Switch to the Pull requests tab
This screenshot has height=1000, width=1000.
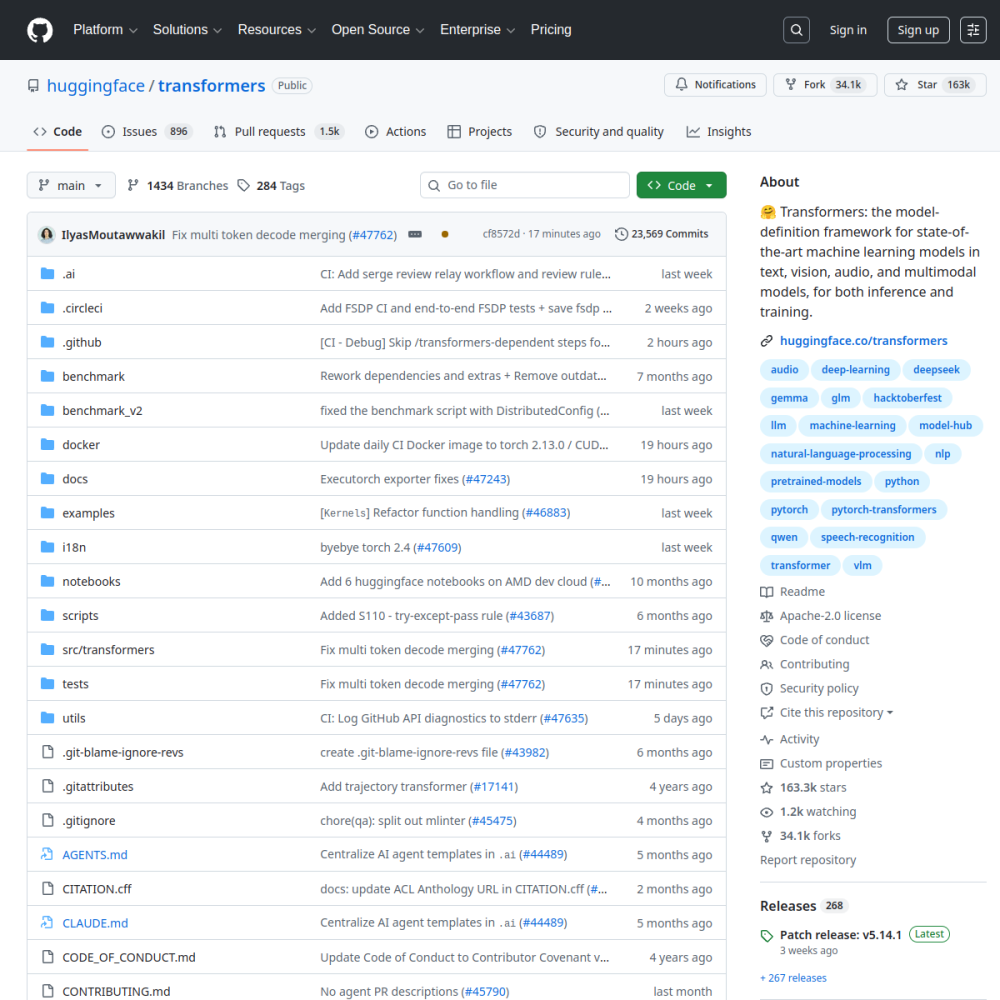tap(279, 132)
